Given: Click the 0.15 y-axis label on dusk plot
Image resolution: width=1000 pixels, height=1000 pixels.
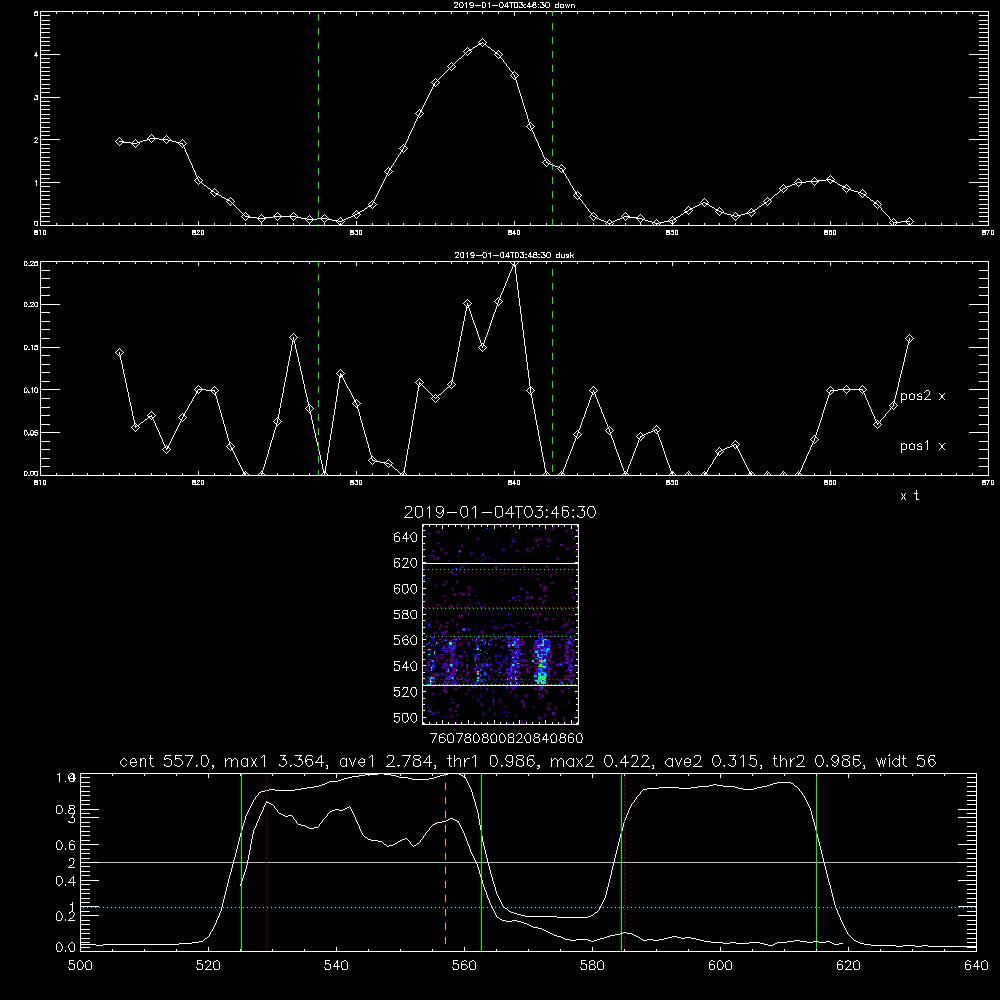Looking at the screenshot, I should (x=31, y=348).
